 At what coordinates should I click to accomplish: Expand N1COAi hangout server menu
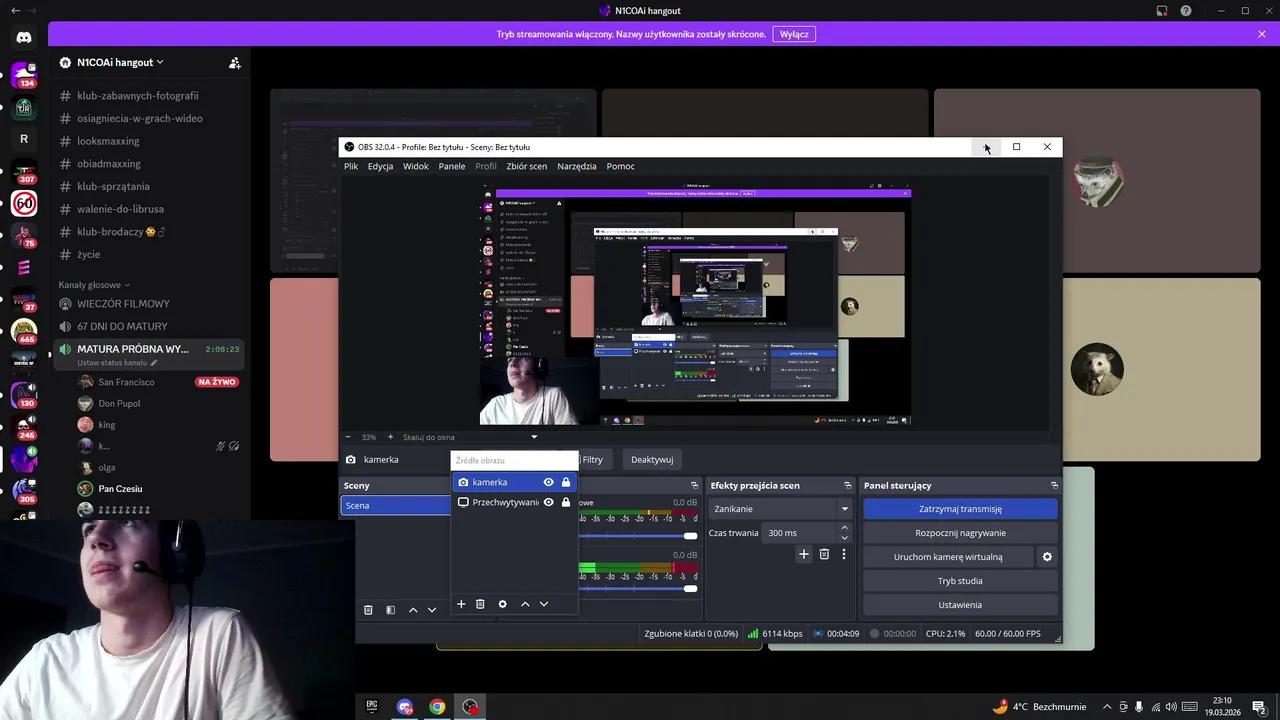tap(120, 62)
